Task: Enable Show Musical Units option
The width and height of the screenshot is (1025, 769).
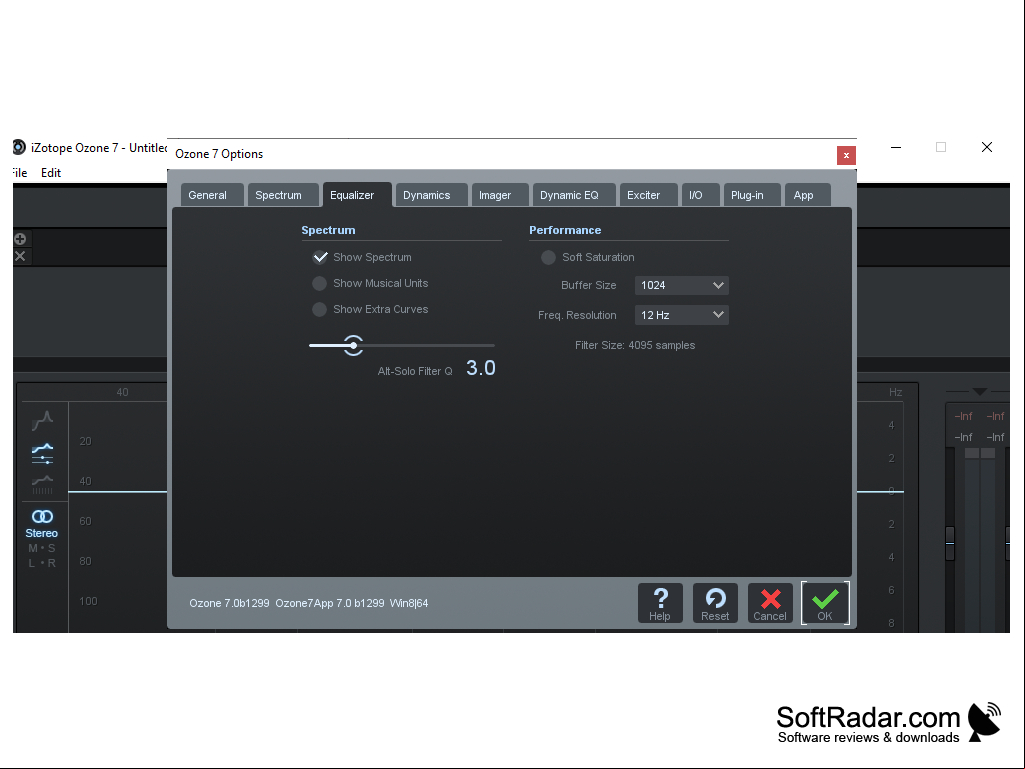Action: click(x=320, y=283)
